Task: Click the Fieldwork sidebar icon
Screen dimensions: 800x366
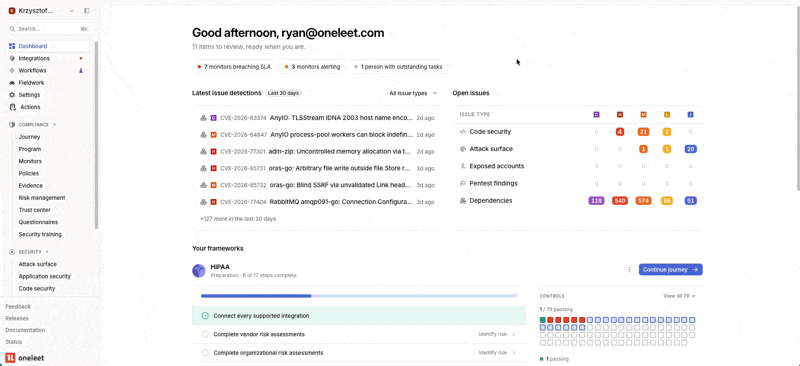Action: (x=12, y=83)
